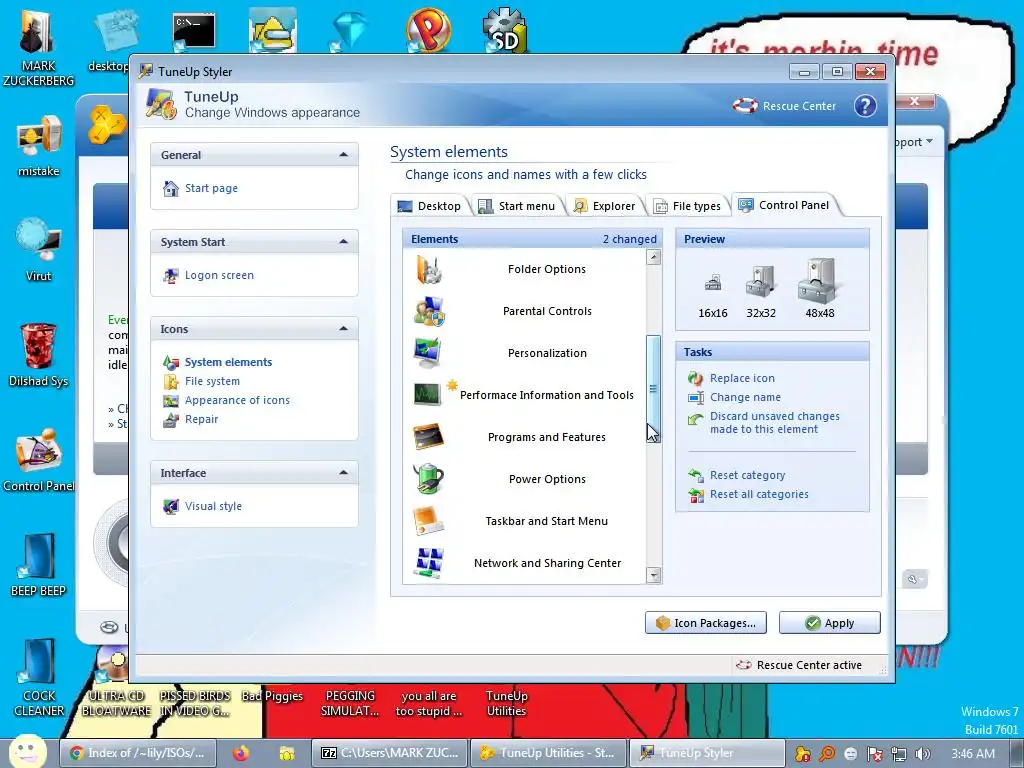1024x768 pixels.
Task: Open Rescue Center in the header
Action: (x=784, y=106)
